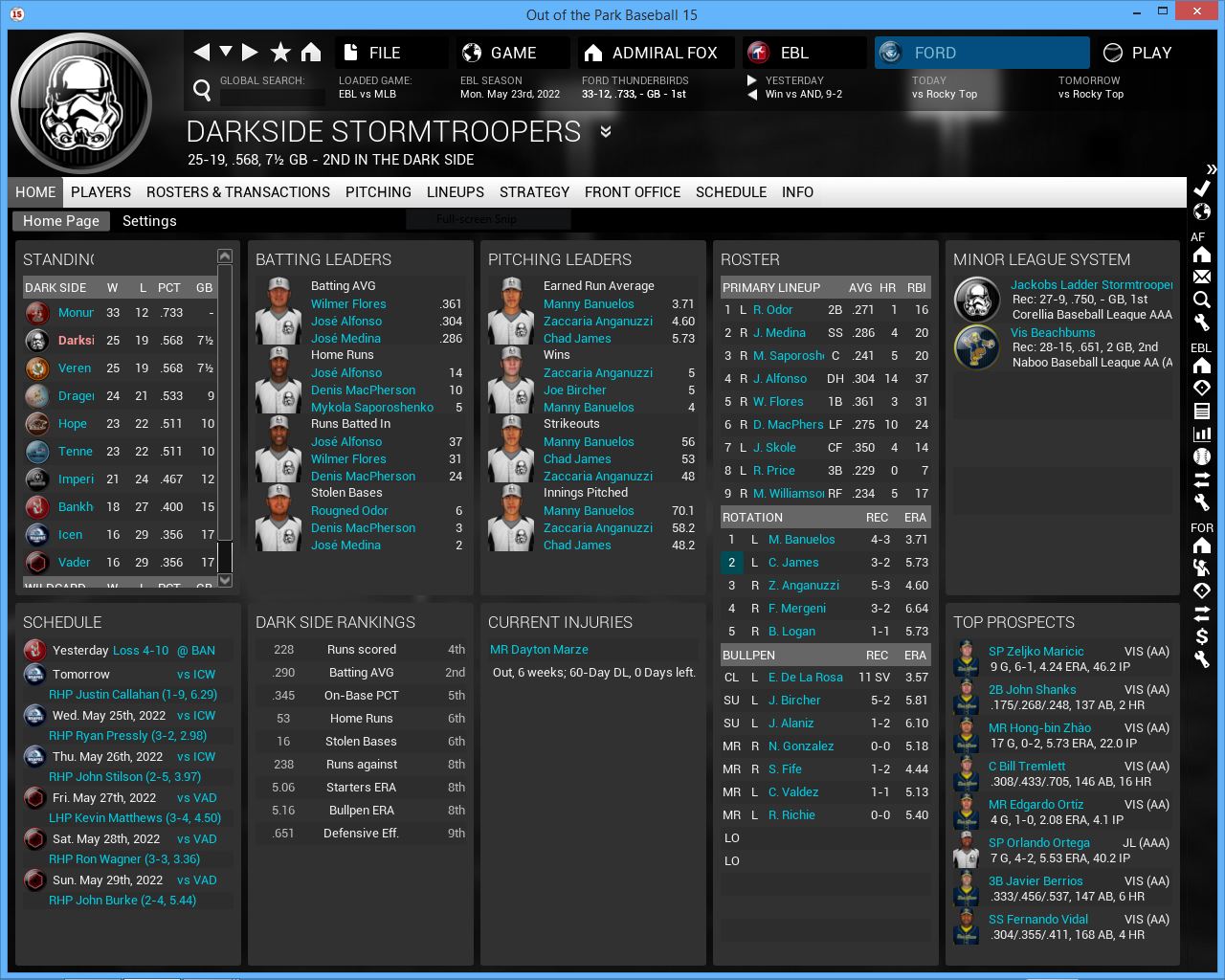Click the FOR section player figure icon

pos(1202,568)
